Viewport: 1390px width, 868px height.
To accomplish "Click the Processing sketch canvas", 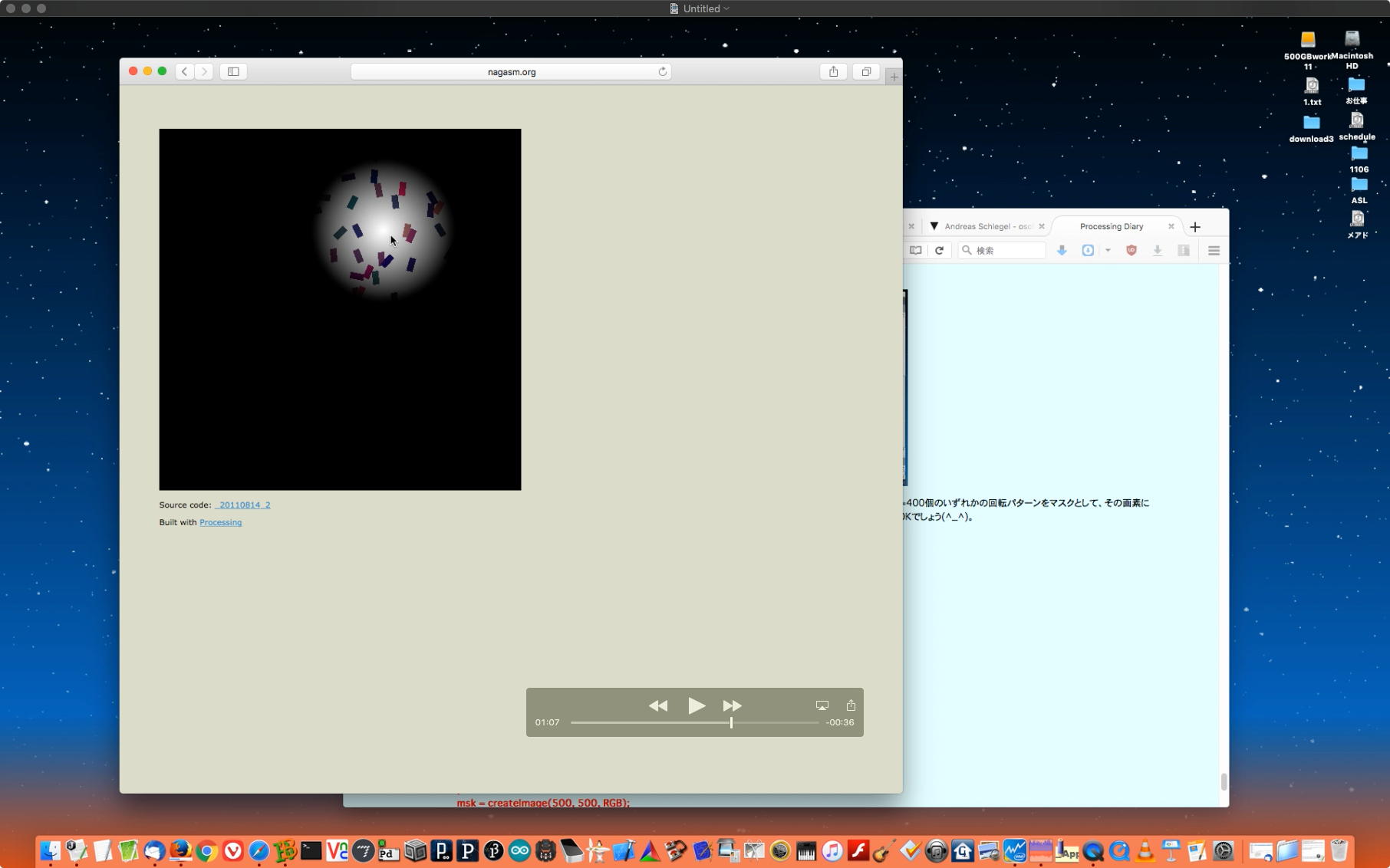I will click(x=340, y=309).
